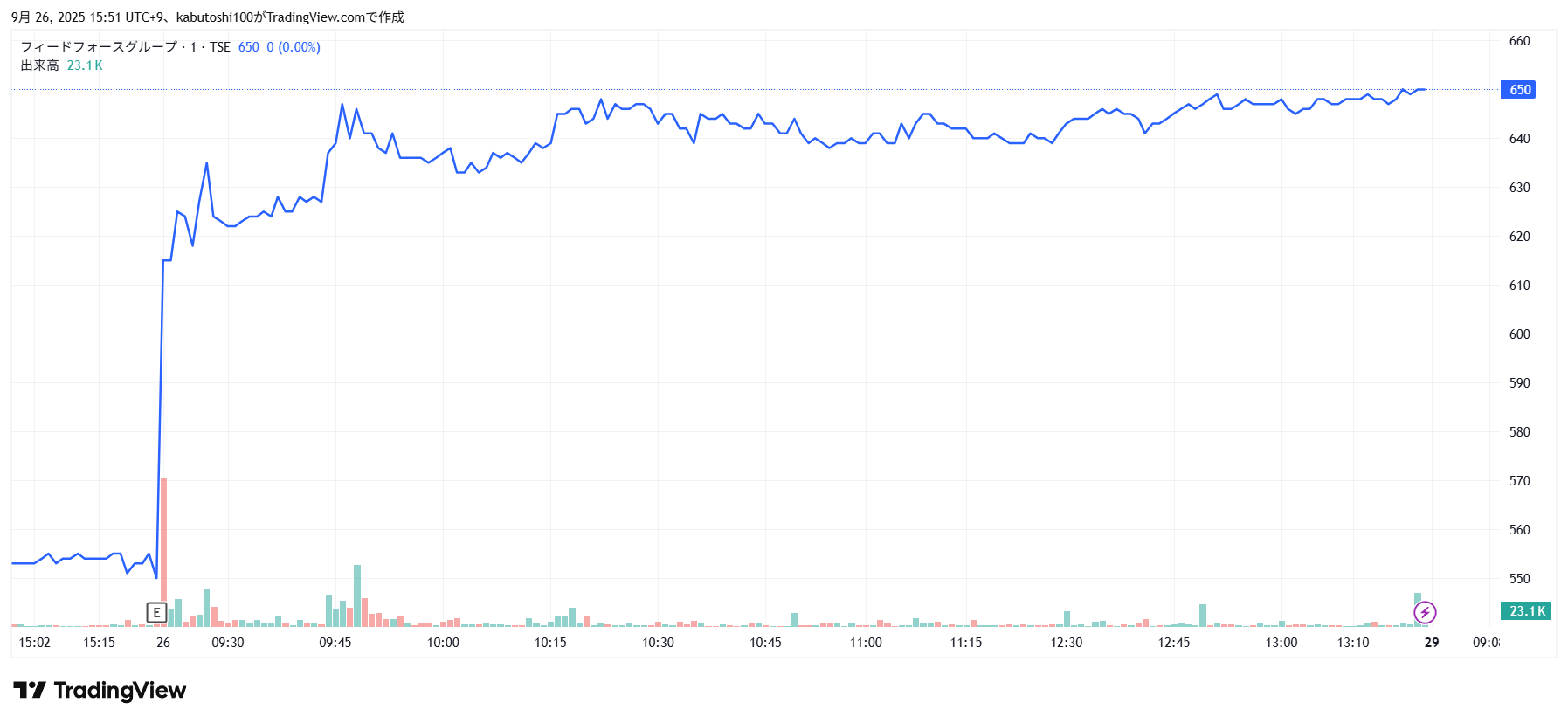Image resolution: width=1568 pixels, height=723 pixels.
Task: Click the 09:30 time axis label
Action: (228, 643)
